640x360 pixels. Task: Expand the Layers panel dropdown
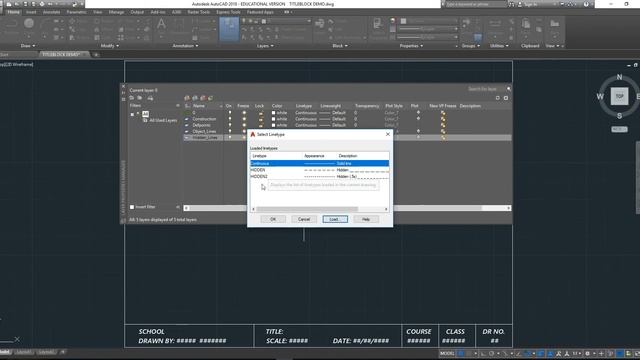[x=265, y=46]
